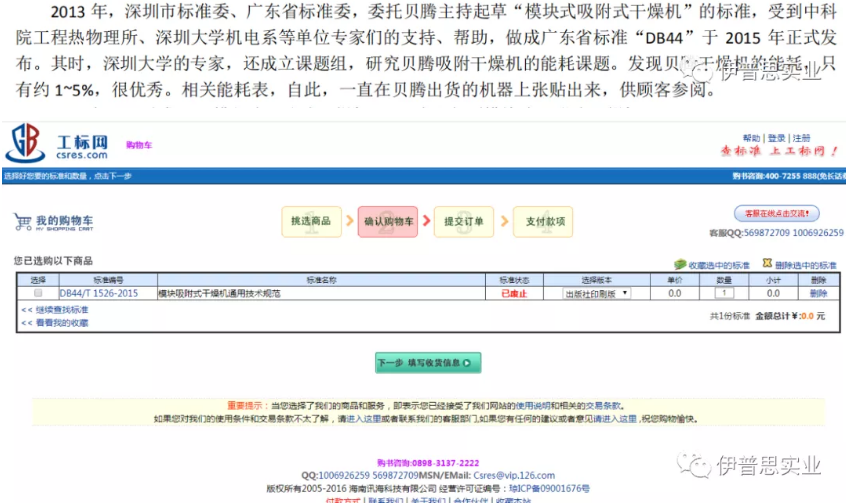Click the Csres@vip.126.com email link

(x=514, y=475)
